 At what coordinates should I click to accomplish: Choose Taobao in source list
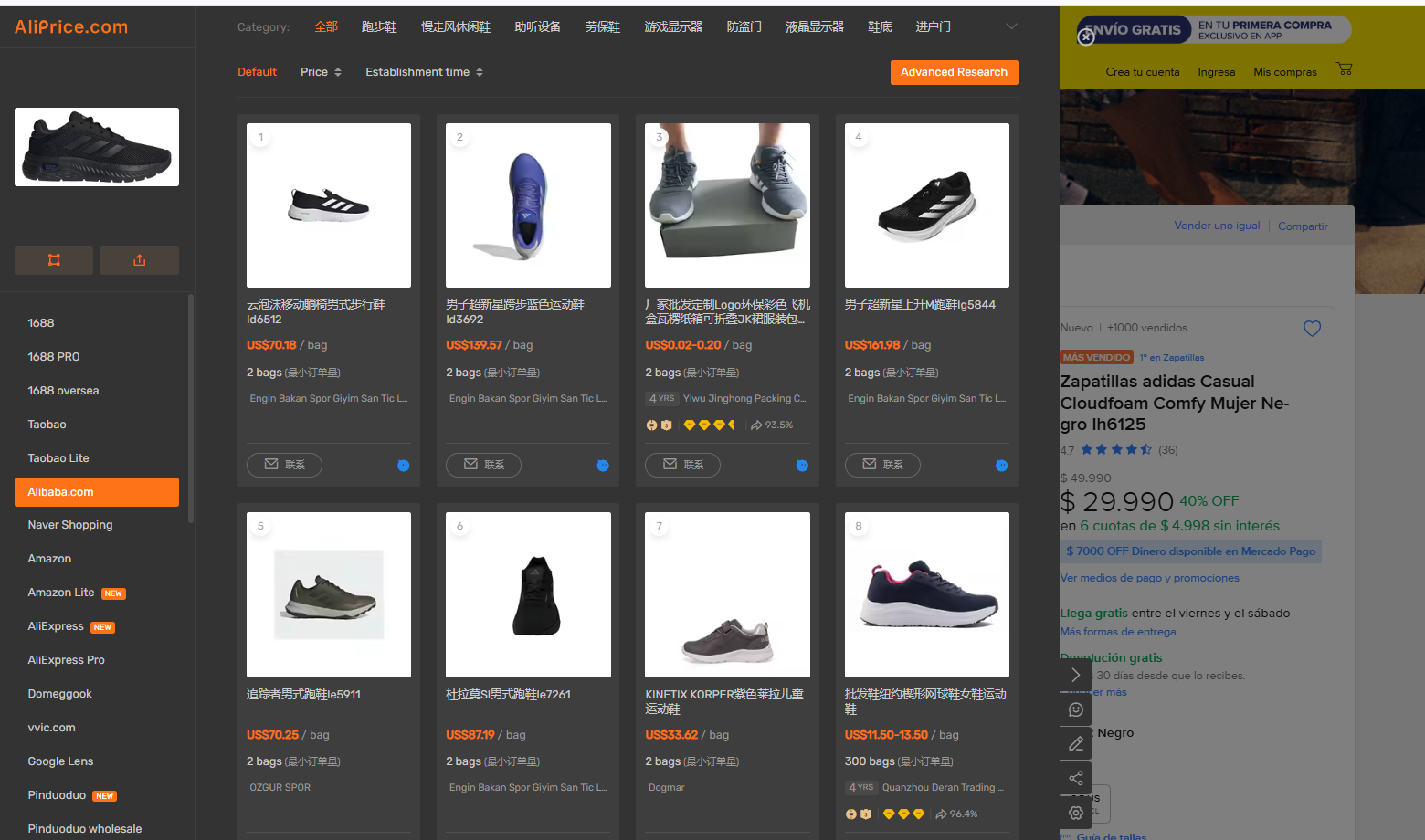(x=97, y=425)
